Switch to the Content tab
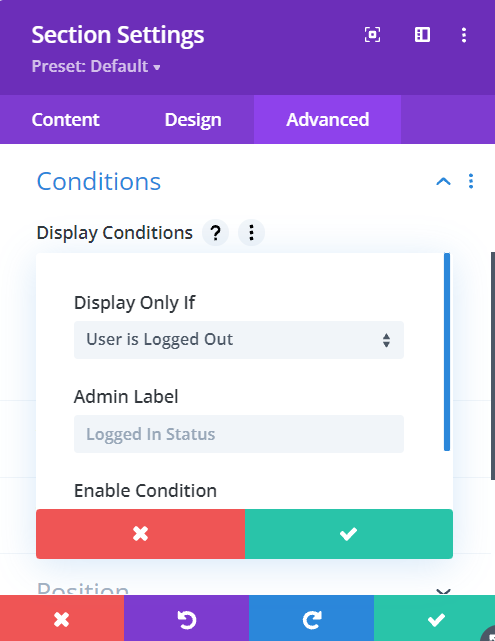The width and height of the screenshot is (495, 641). (x=65, y=120)
